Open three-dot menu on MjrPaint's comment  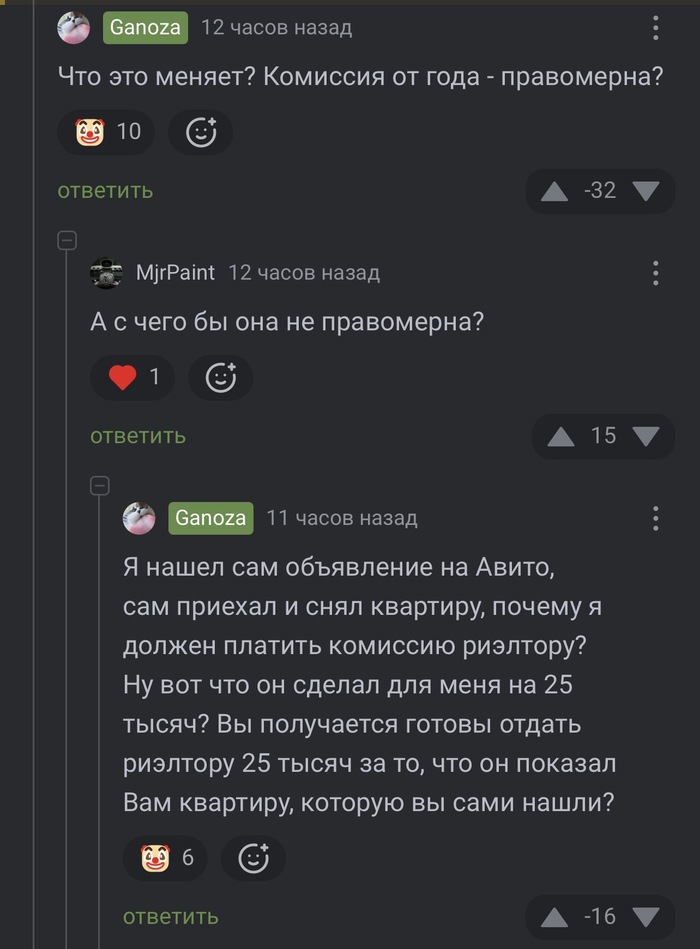[656, 273]
